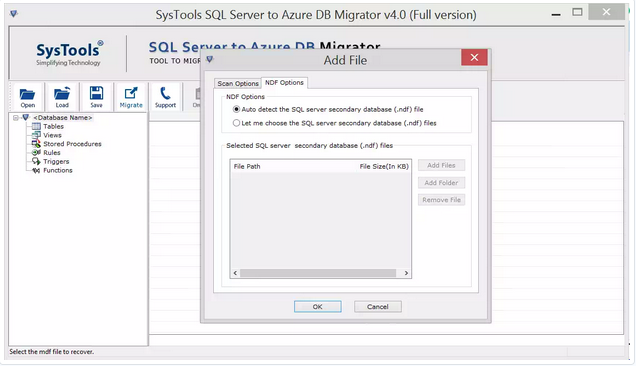The image size is (636, 366).
Task: Switch to the Scan Options tab
Action: [238, 83]
